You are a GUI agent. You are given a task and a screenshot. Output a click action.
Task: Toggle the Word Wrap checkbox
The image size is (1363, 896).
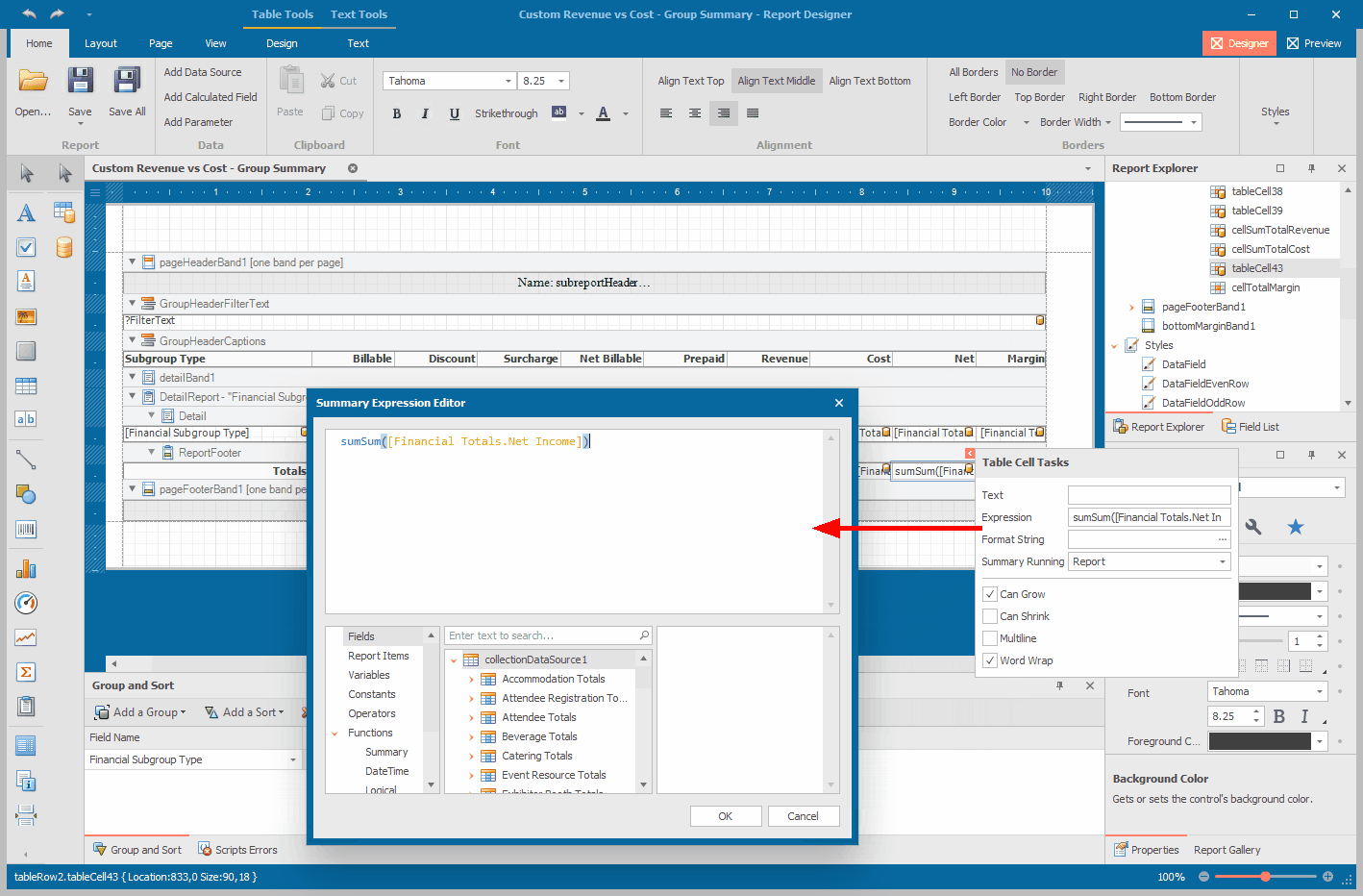[x=990, y=660]
